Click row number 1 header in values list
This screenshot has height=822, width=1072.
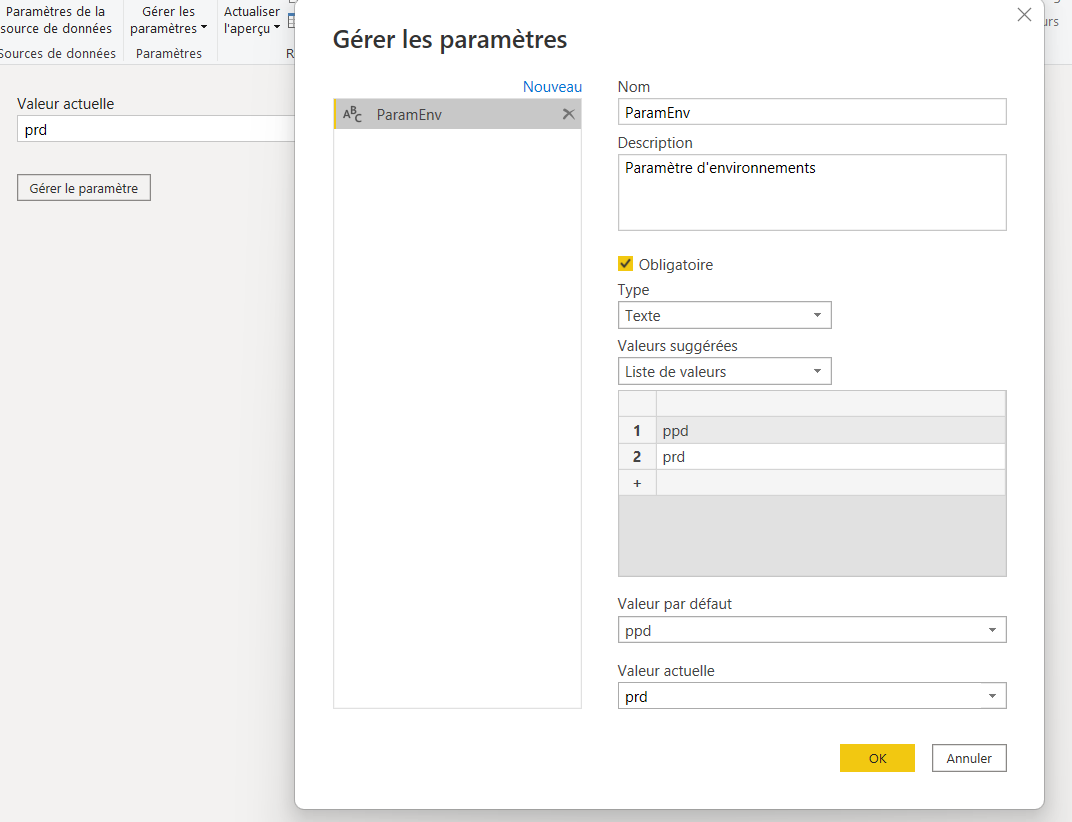[x=637, y=431]
